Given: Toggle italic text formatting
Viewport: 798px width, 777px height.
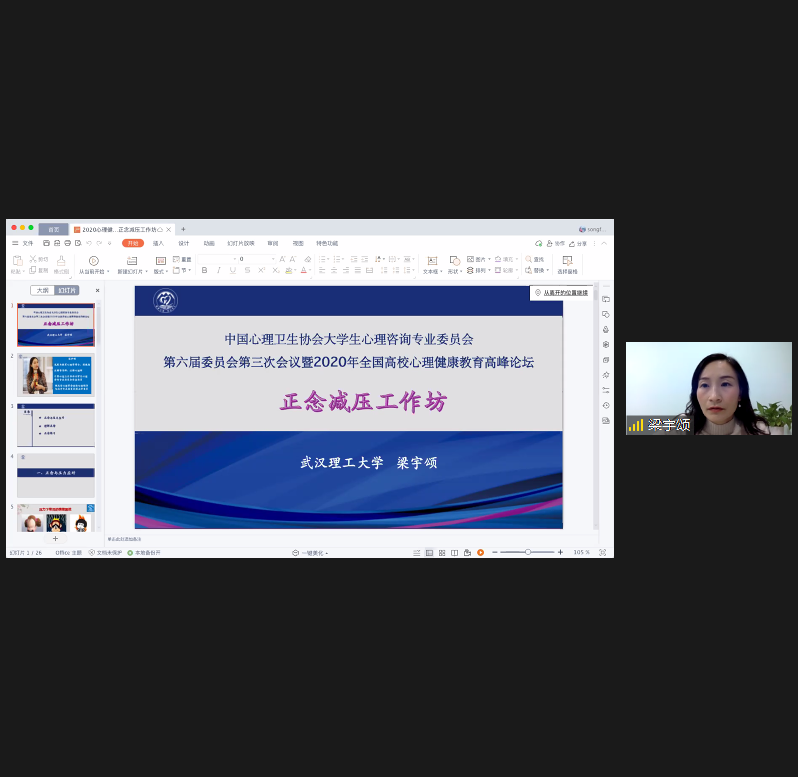Looking at the screenshot, I should (219, 270).
